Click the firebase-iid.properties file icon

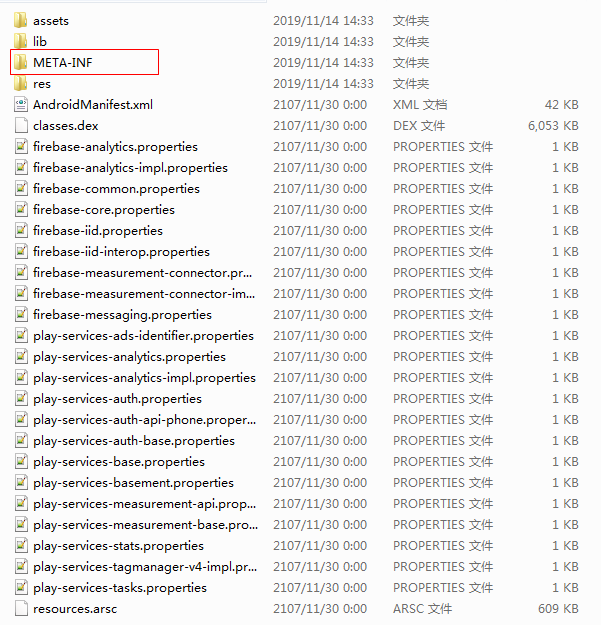coord(21,230)
